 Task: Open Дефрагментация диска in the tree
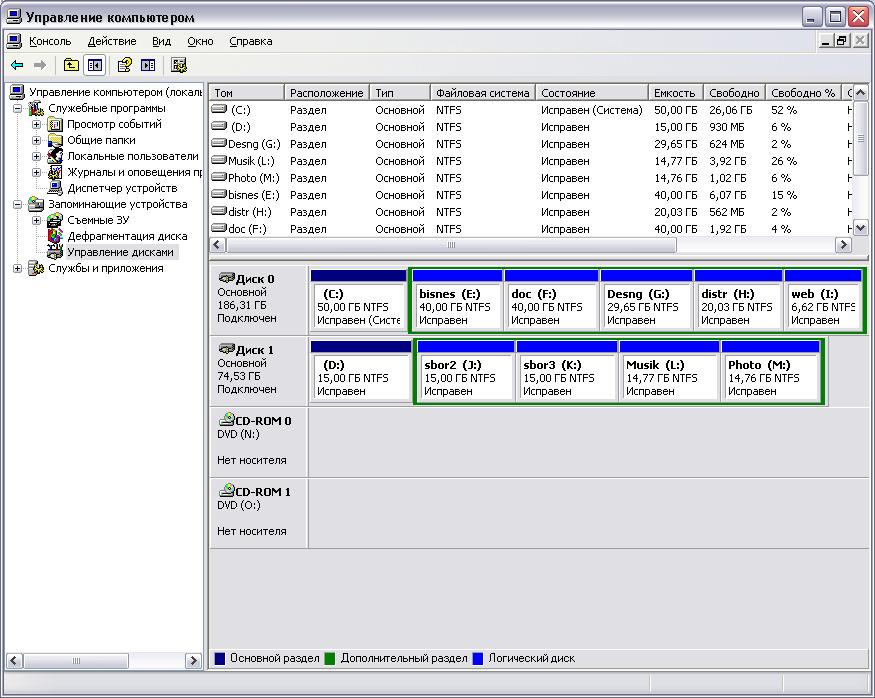(127, 236)
